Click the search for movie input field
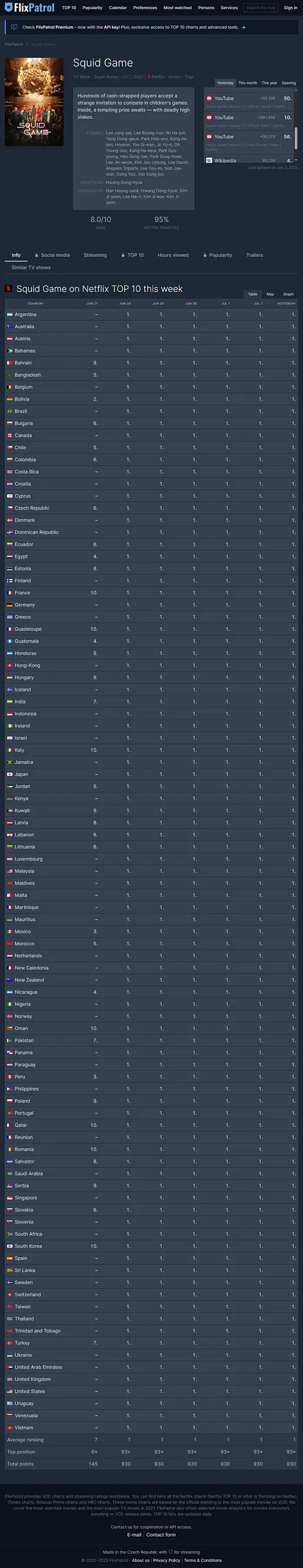The image size is (303, 1568). [x=261, y=8]
